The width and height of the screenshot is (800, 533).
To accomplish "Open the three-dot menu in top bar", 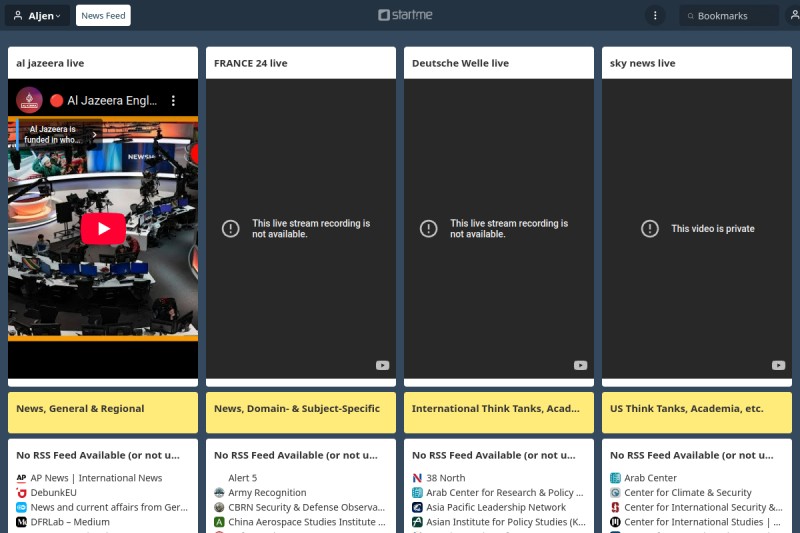I will (655, 15).
